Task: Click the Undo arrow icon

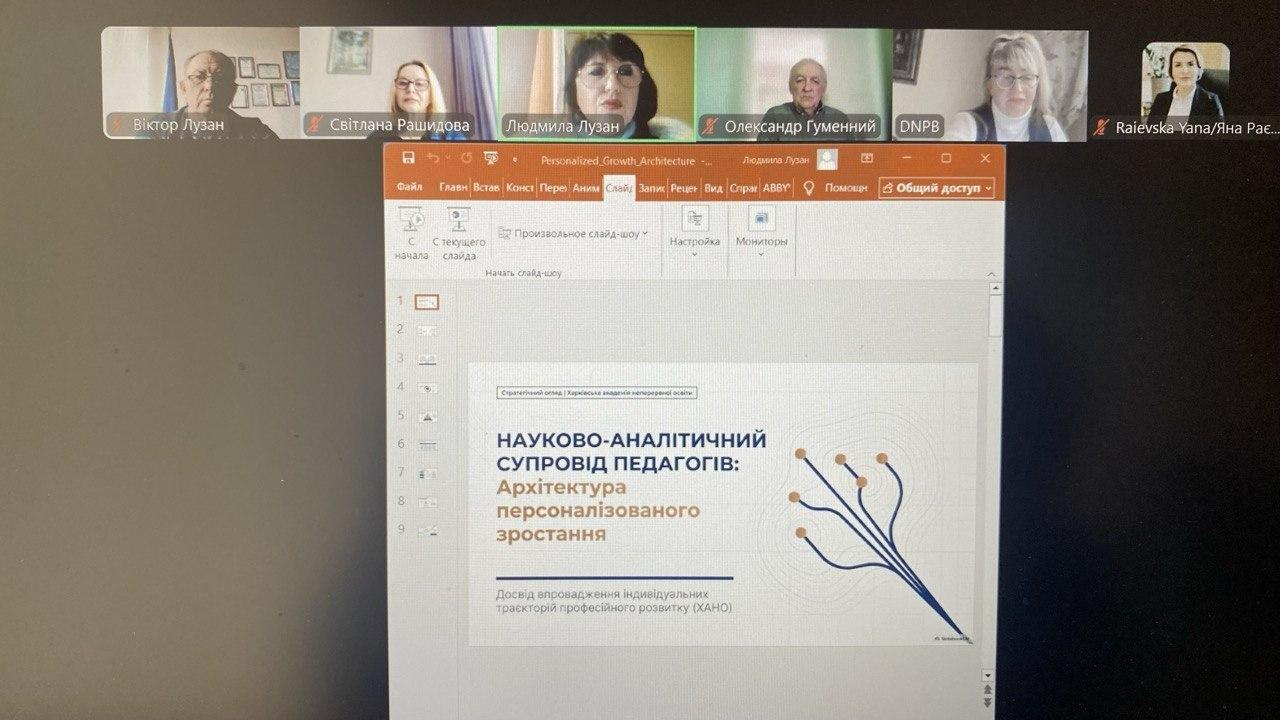Action: (433, 159)
